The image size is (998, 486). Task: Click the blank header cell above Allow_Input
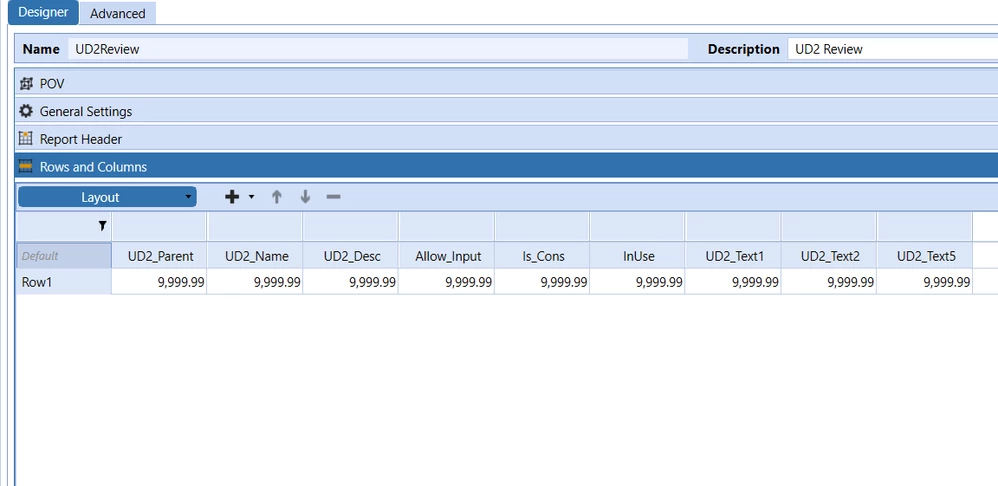pyautogui.click(x=447, y=226)
